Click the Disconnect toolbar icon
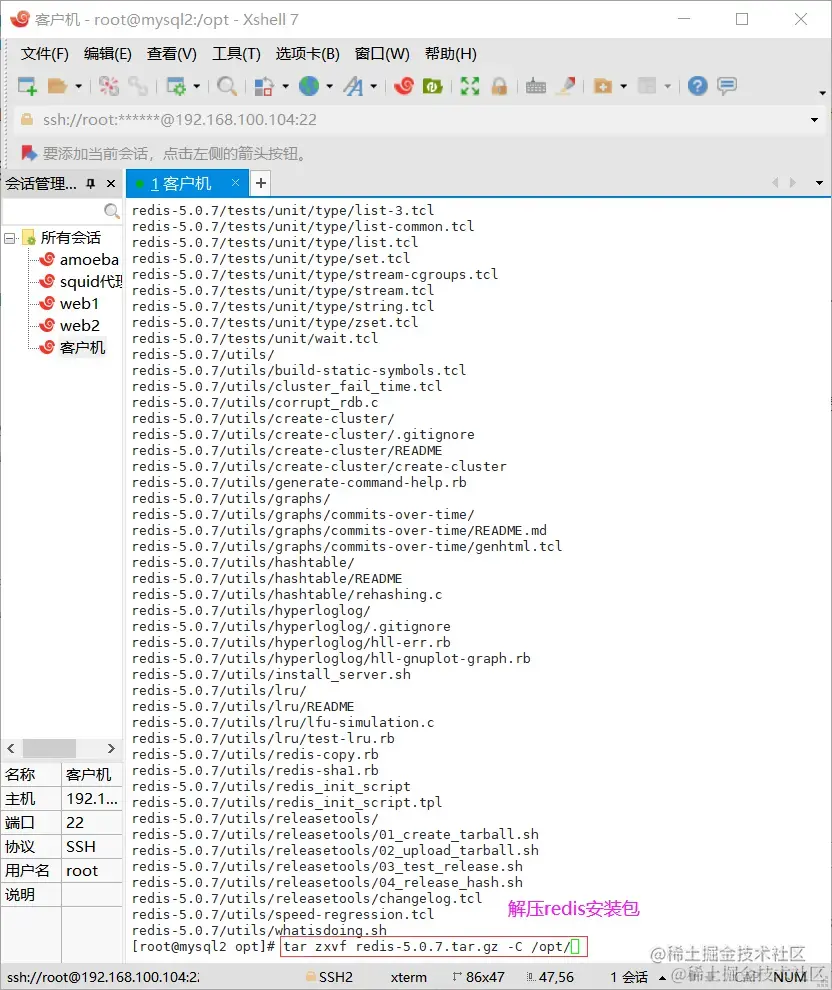 (109, 86)
